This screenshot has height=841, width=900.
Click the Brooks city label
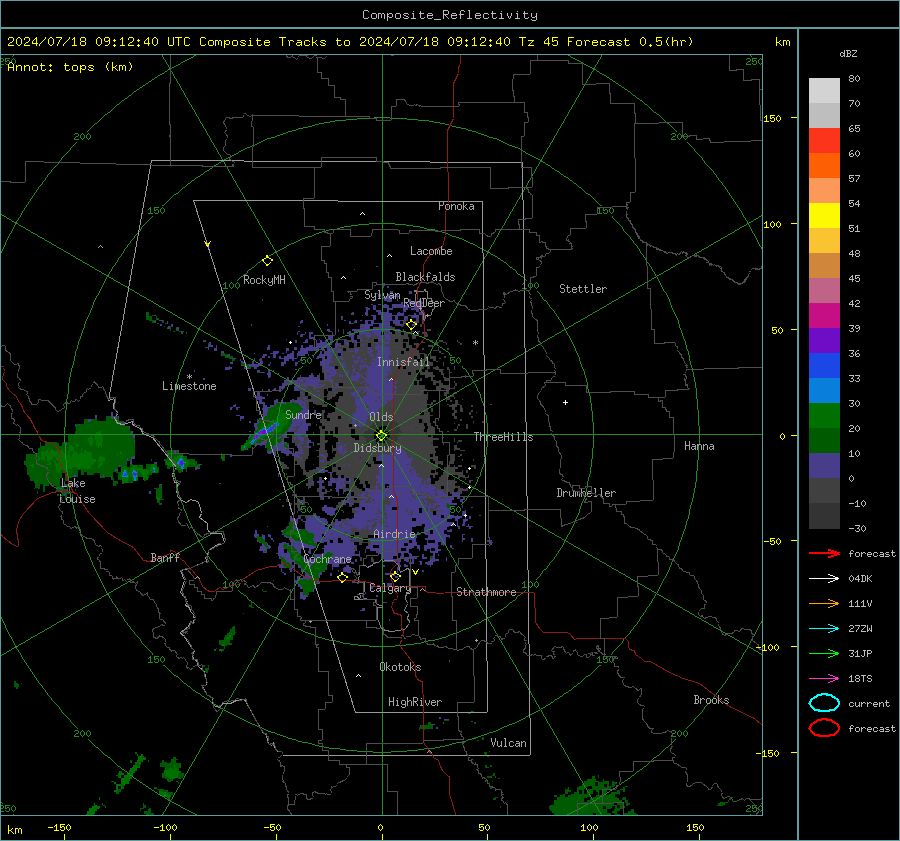[x=711, y=700]
